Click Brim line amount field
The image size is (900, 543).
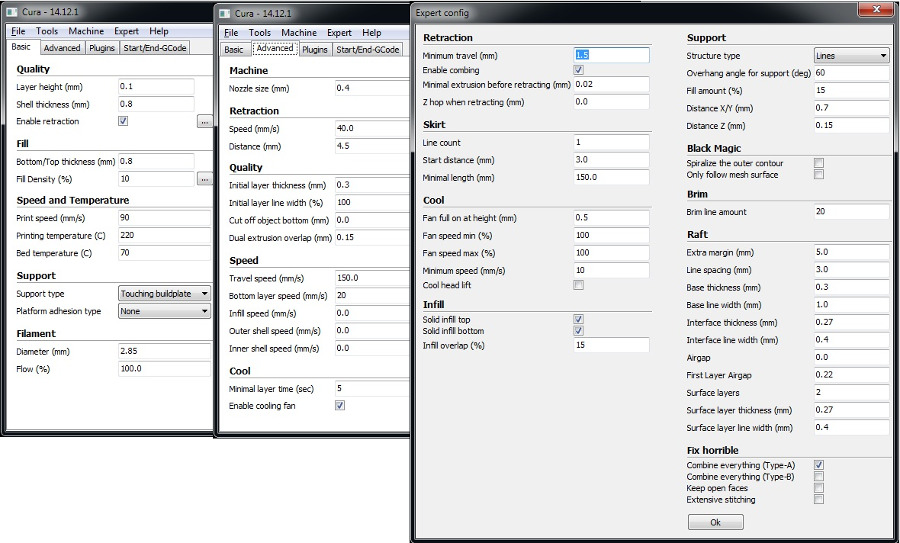(x=851, y=211)
